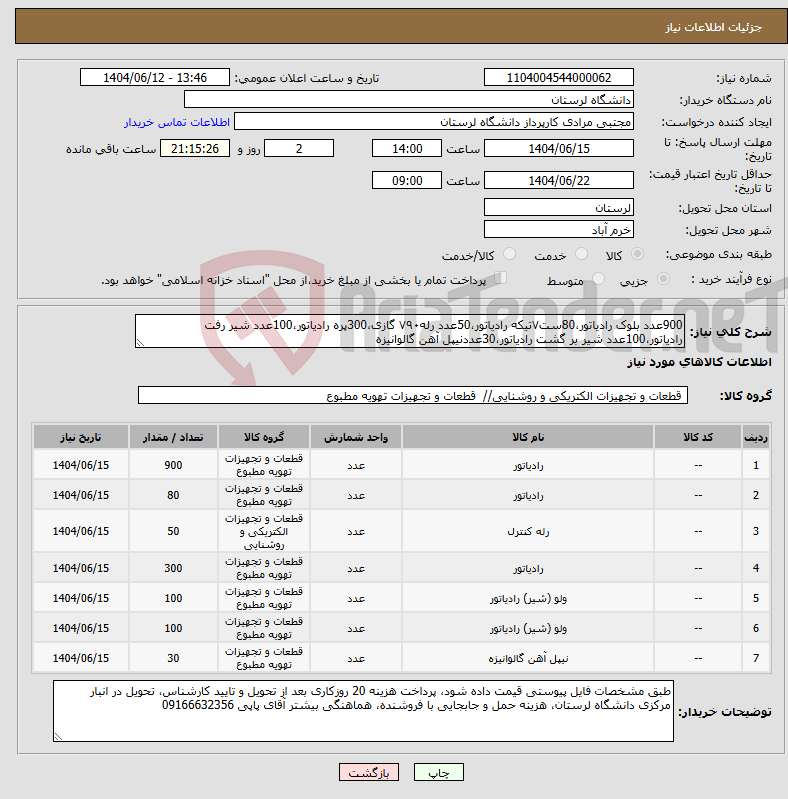Click the response deadline date 1404/06/15 field
This screenshot has width=788, height=799.
coord(559,148)
